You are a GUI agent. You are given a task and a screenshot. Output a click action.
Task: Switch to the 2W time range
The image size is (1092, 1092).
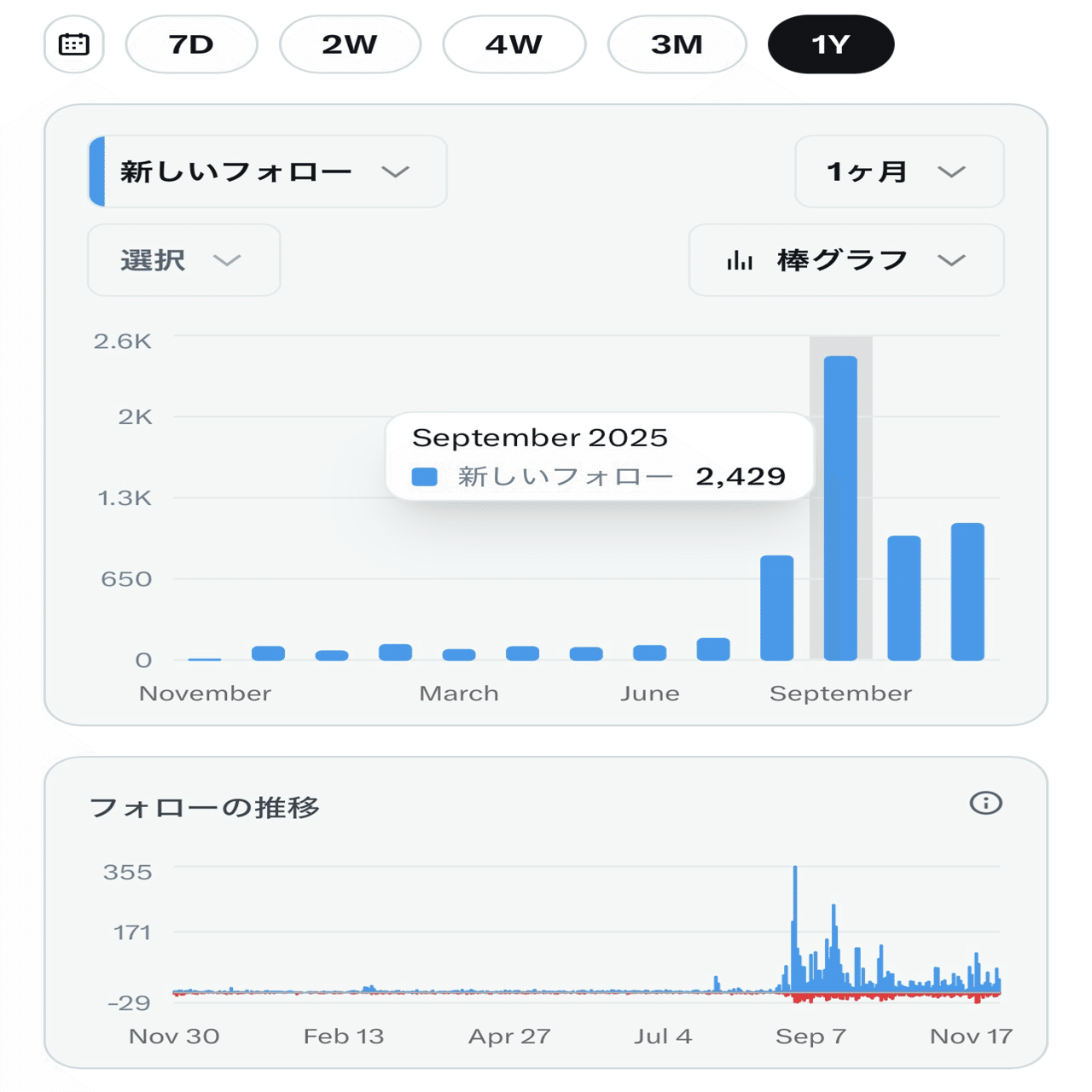(x=350, y=44)
